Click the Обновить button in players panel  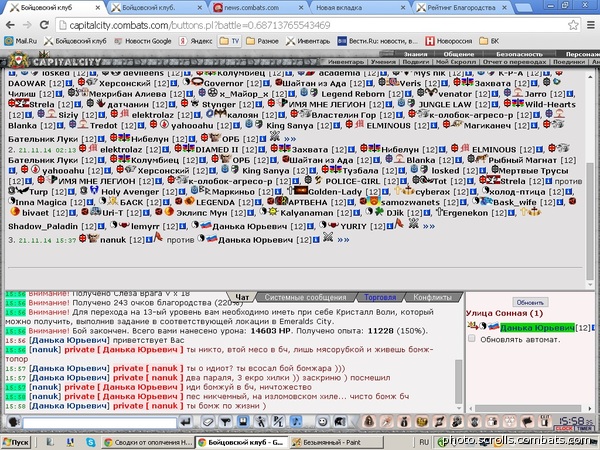click(530, 302)
